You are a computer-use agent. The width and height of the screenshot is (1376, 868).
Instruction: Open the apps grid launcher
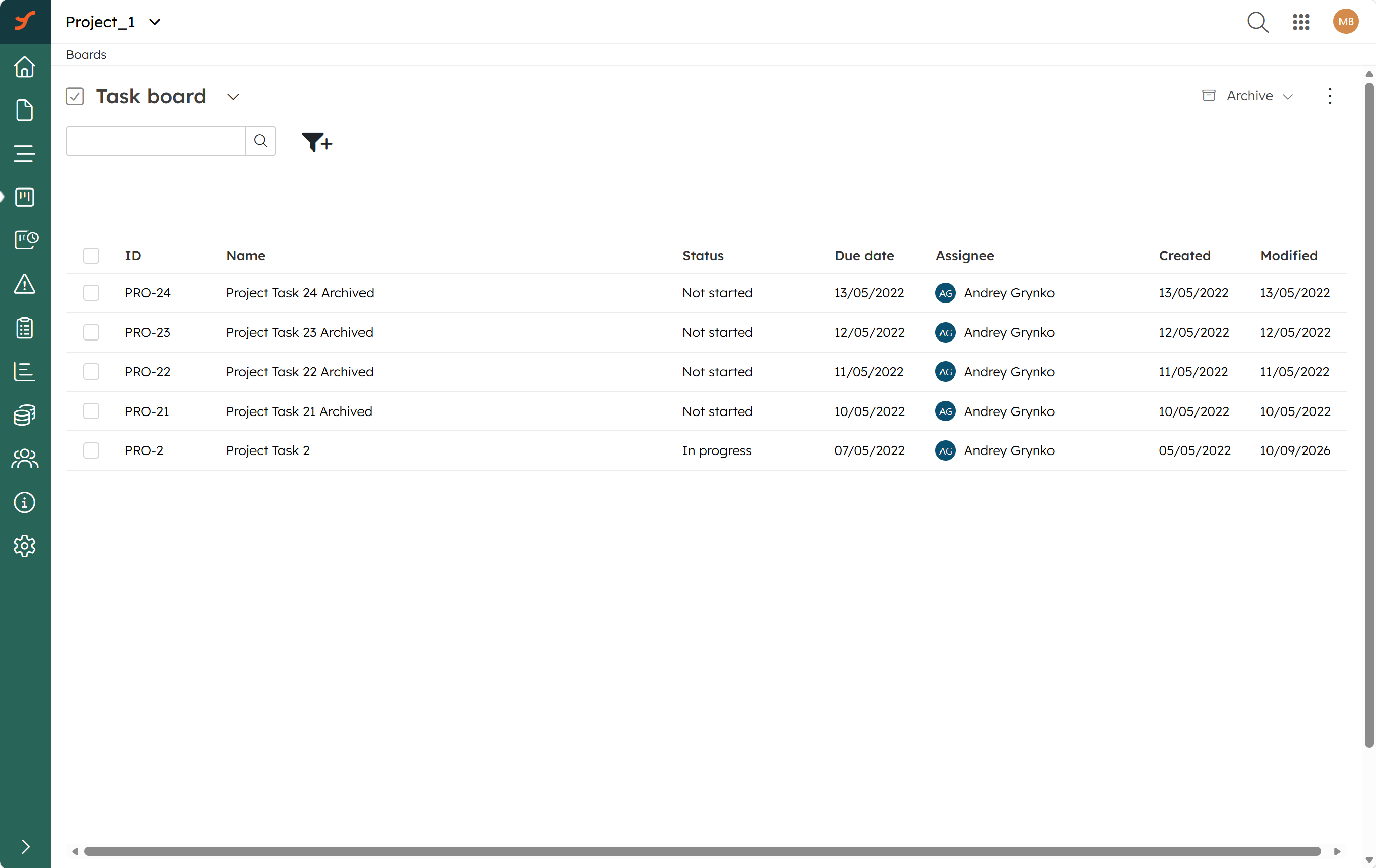[x=1301, y=22]
